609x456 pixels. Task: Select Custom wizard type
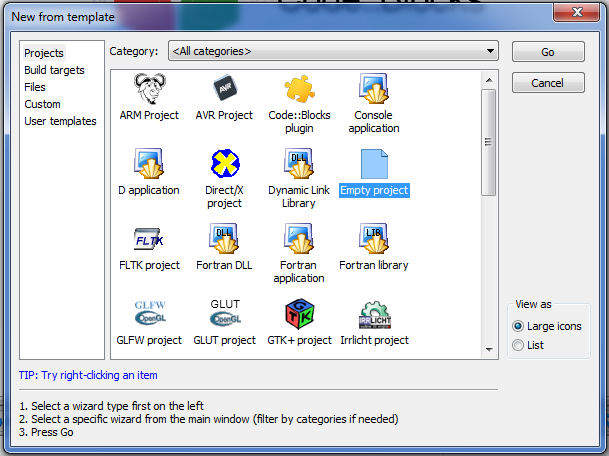coord(42,104)
